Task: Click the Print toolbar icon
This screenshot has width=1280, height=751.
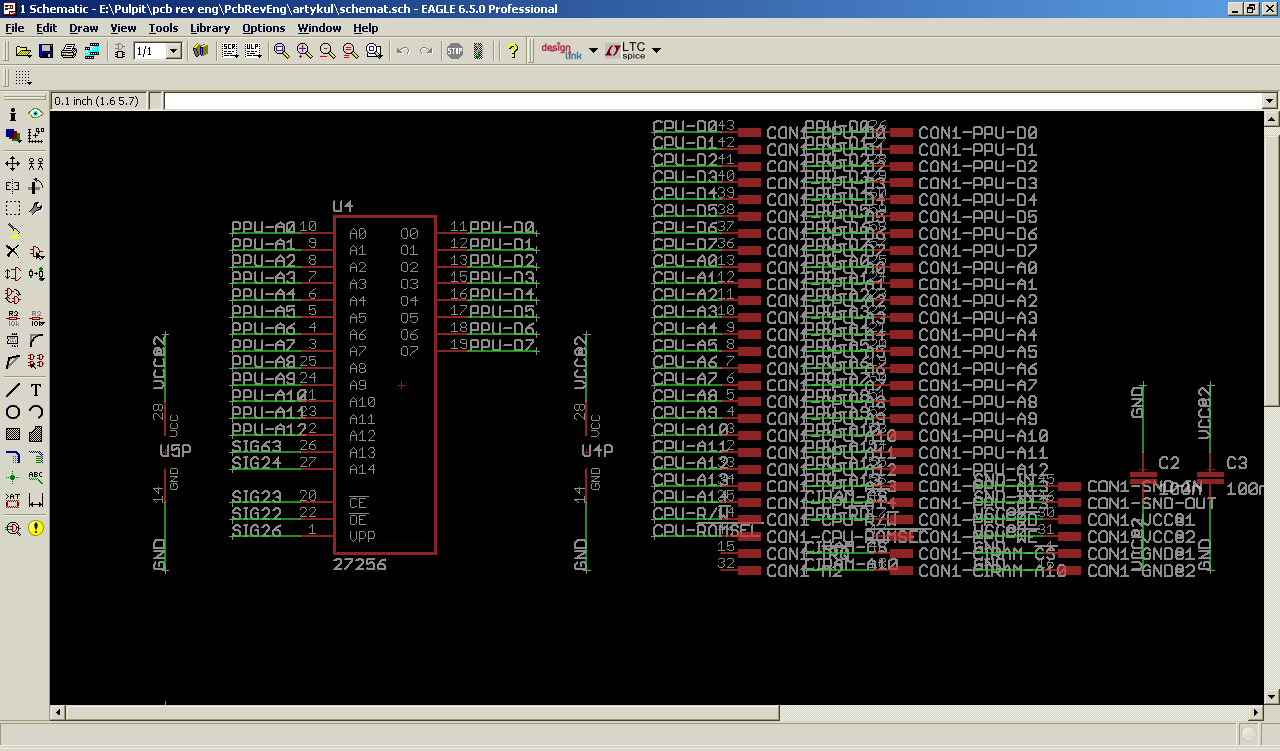Action: [69, 51]
